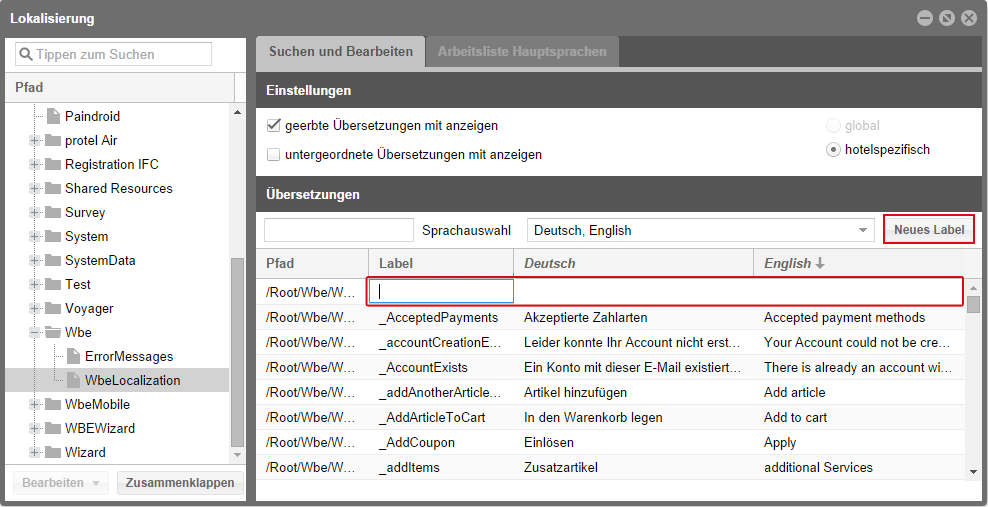The width and height of the screenshot is (988, 507).
Task: Click the Paindroid document icon
Action: pos(54,117)
